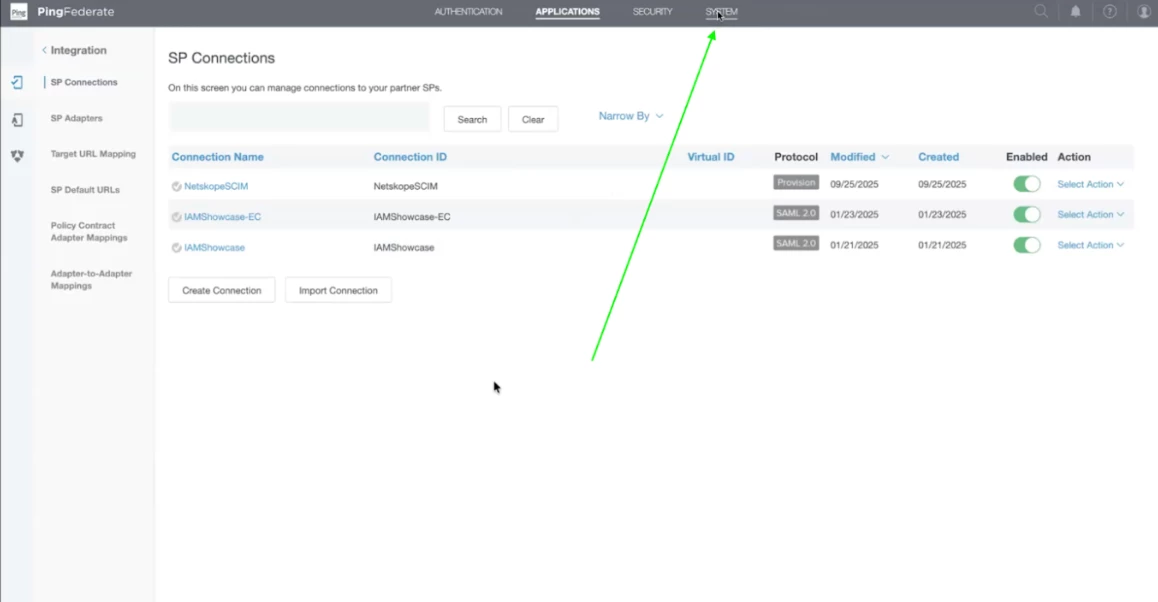Click Import Connection button
Screen dimensions: 1158x602
tap(338, 290)
